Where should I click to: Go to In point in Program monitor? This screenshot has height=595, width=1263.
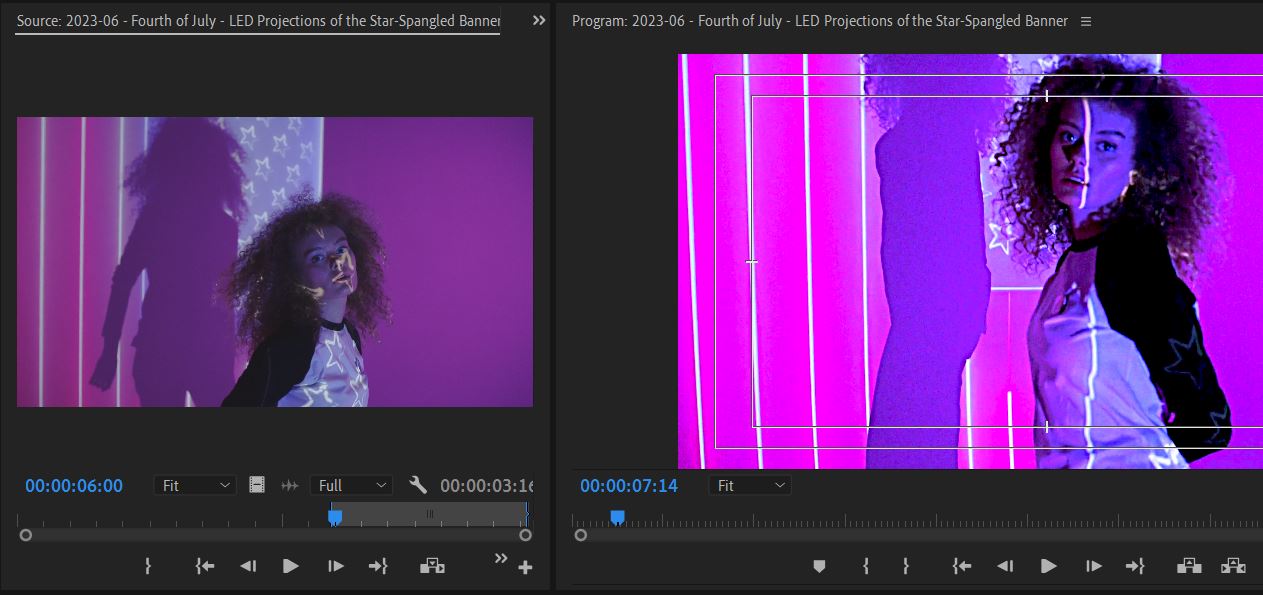point(962,566)
